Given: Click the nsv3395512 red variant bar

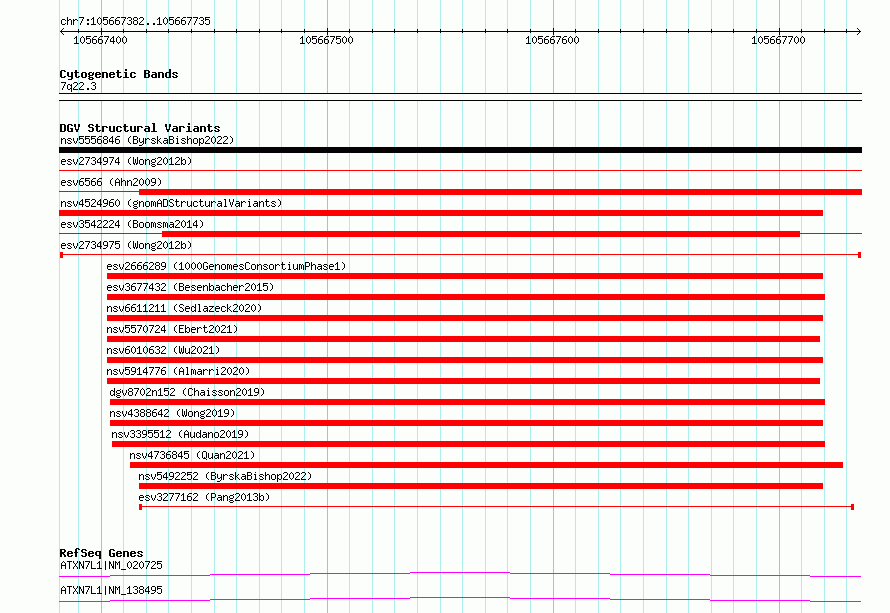Looking at the screenshot, I should click(x=468, y=444).
